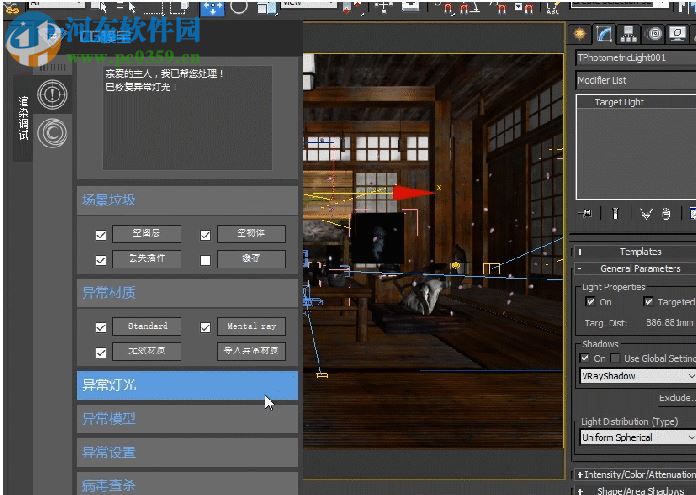Open the Uniform Spherical distribution dropdown

click(x=638, y=437)
